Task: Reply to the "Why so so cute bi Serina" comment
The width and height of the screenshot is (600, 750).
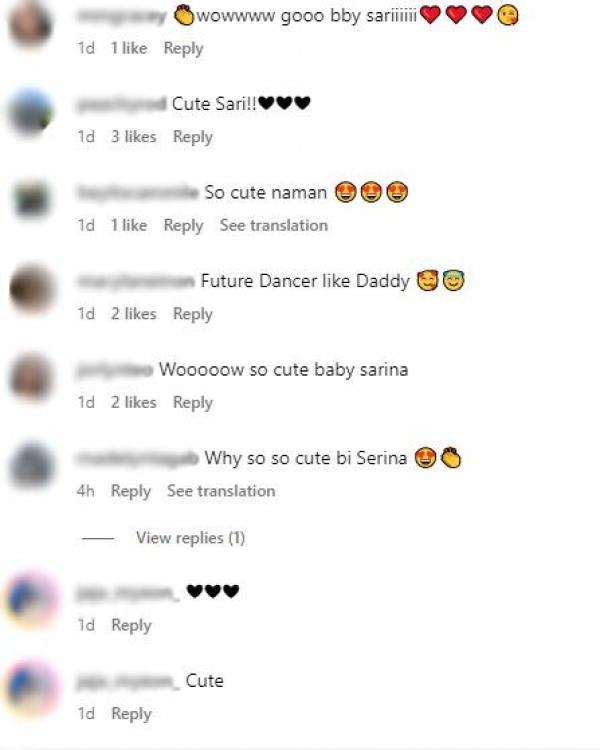Action: tap(131, 491)
